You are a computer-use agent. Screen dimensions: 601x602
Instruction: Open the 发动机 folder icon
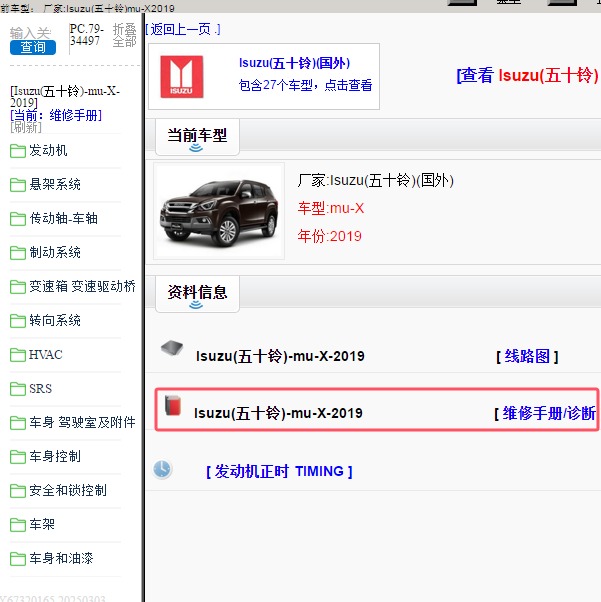tap(18, 151)
